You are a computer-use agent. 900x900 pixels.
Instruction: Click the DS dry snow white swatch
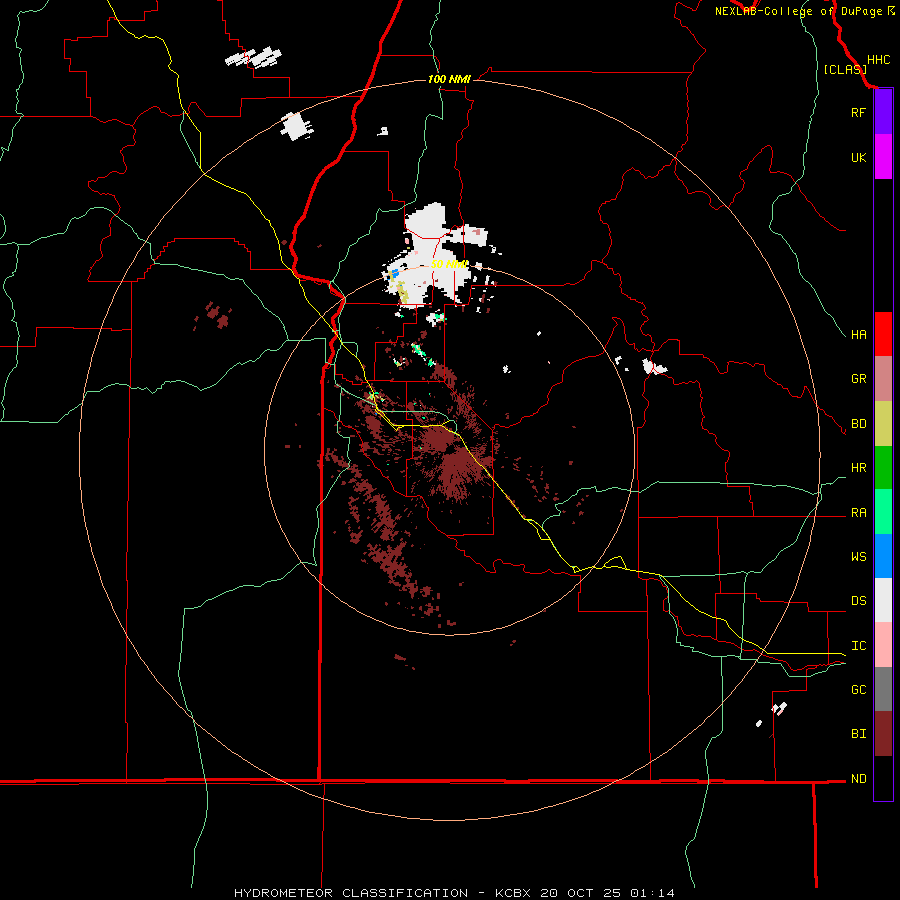click(x=883, y=600)
